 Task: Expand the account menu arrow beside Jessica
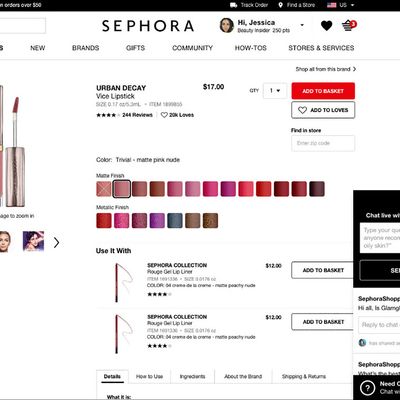[x=302, y=25]
